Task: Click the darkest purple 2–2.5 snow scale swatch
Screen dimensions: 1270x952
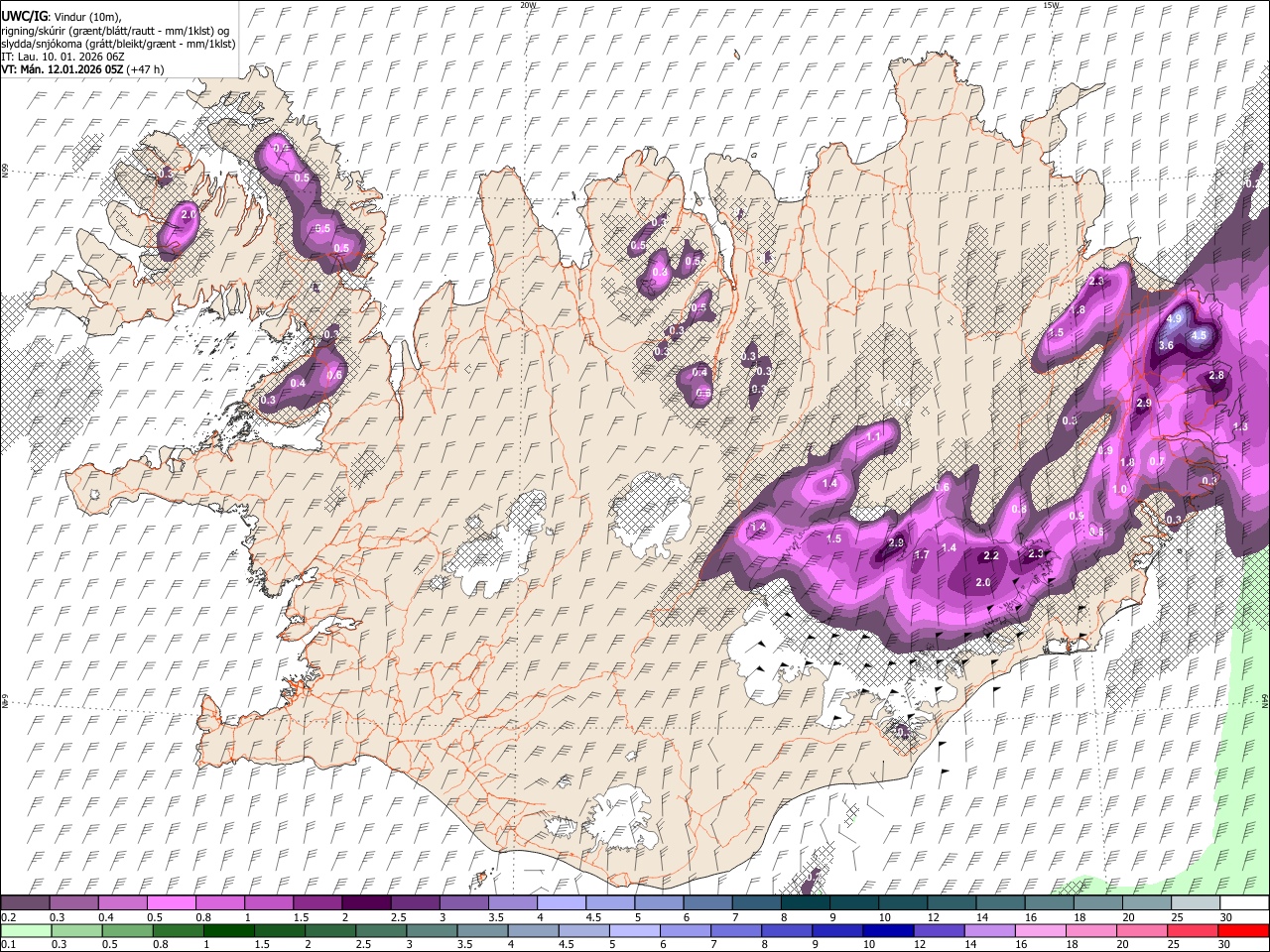Action: [367, 903]
